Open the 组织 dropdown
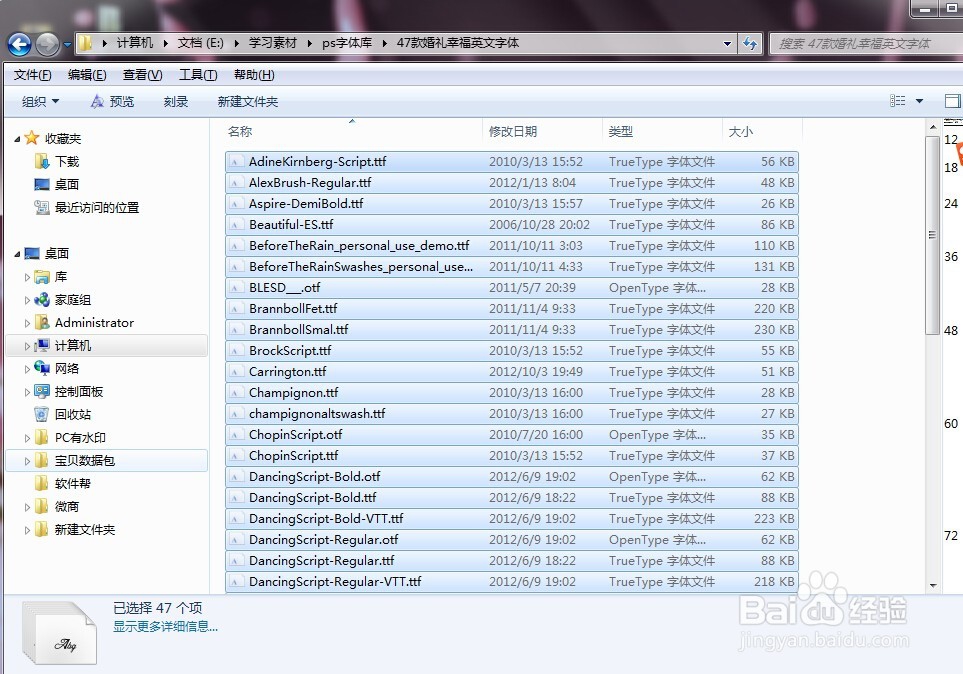963x674 pixels. (39, 100)
